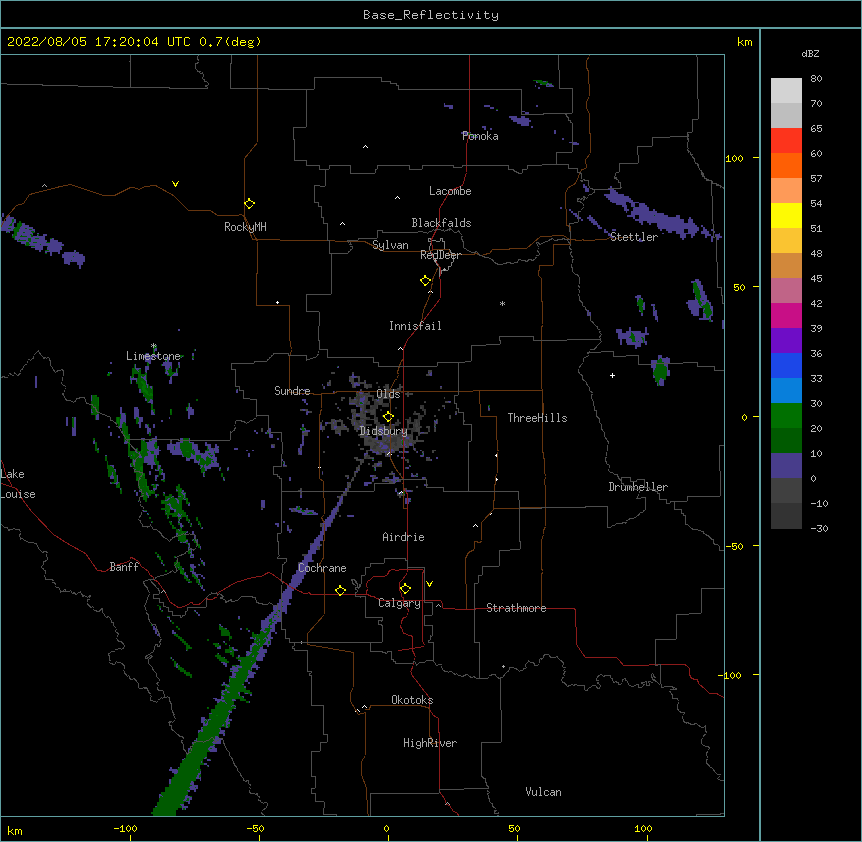Pick the bright yellow 51-54 dBZ legend swatch

pyautogui.click(x=786, y=215)
